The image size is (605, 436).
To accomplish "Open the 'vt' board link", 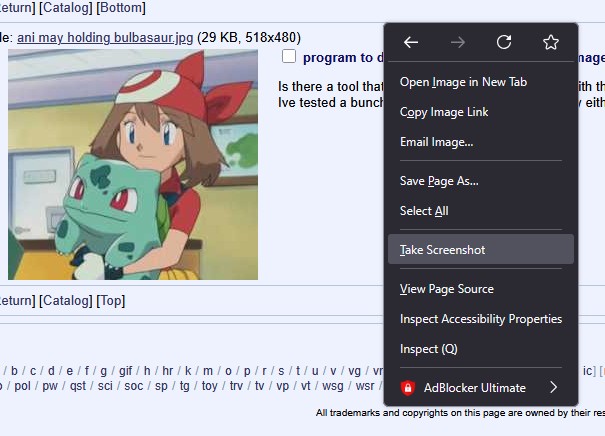I will point(306,386).
